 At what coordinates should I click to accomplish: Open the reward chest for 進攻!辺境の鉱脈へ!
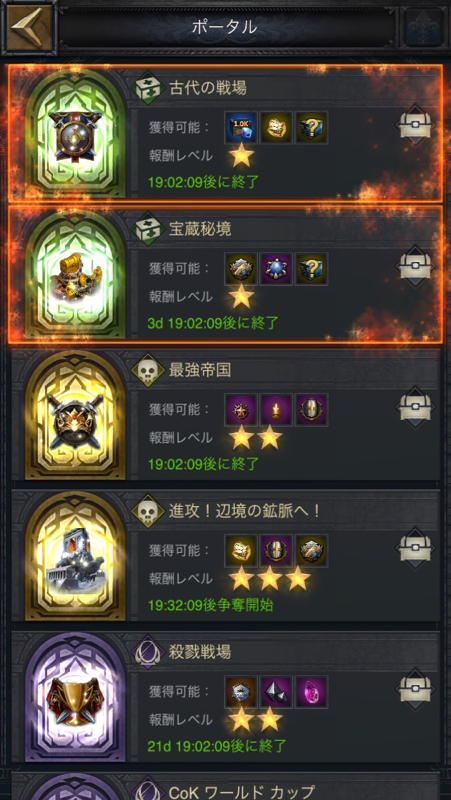[415, 548]
